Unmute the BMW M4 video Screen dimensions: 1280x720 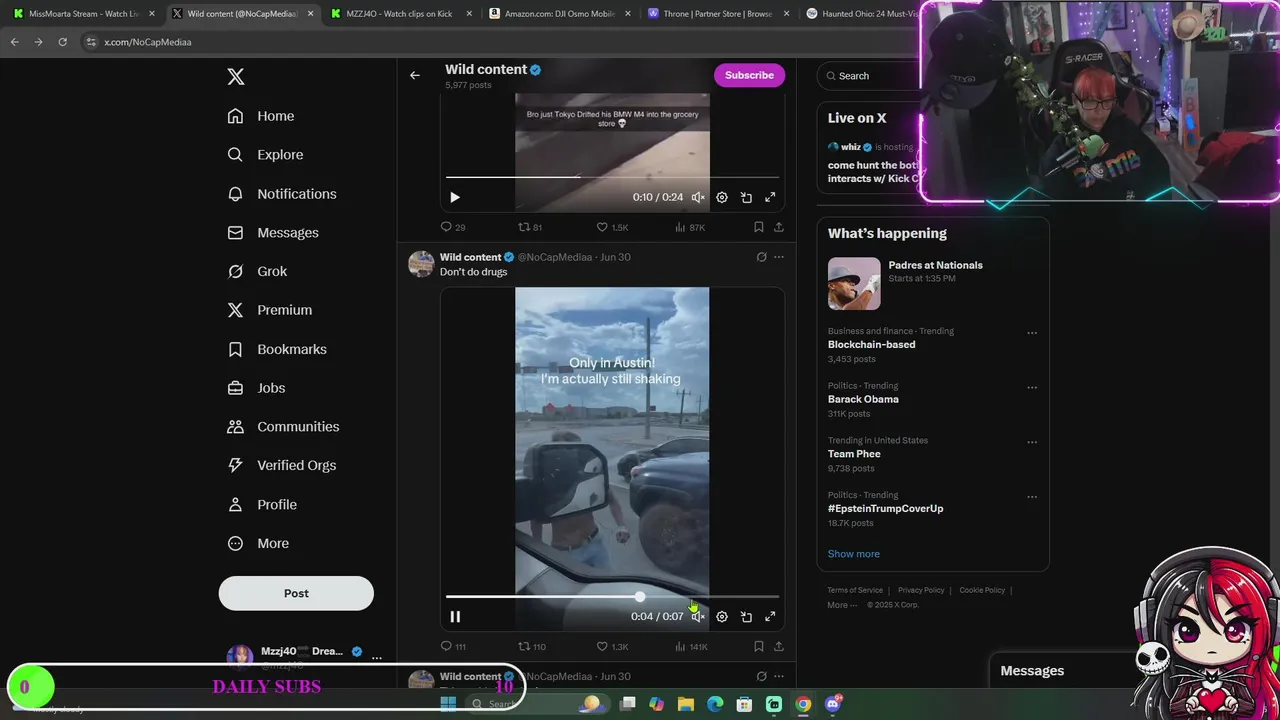[x=698, y=198]
